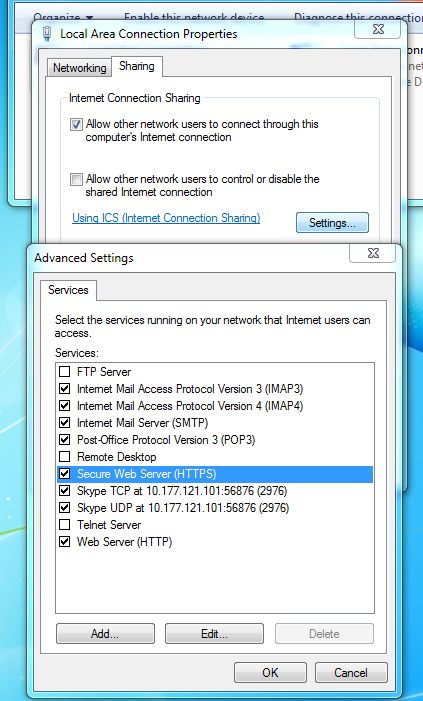This screenshot has height=701, width=423.
Task: Click the Settings... button
Action: pyautogui.click(x=332, y=223)
